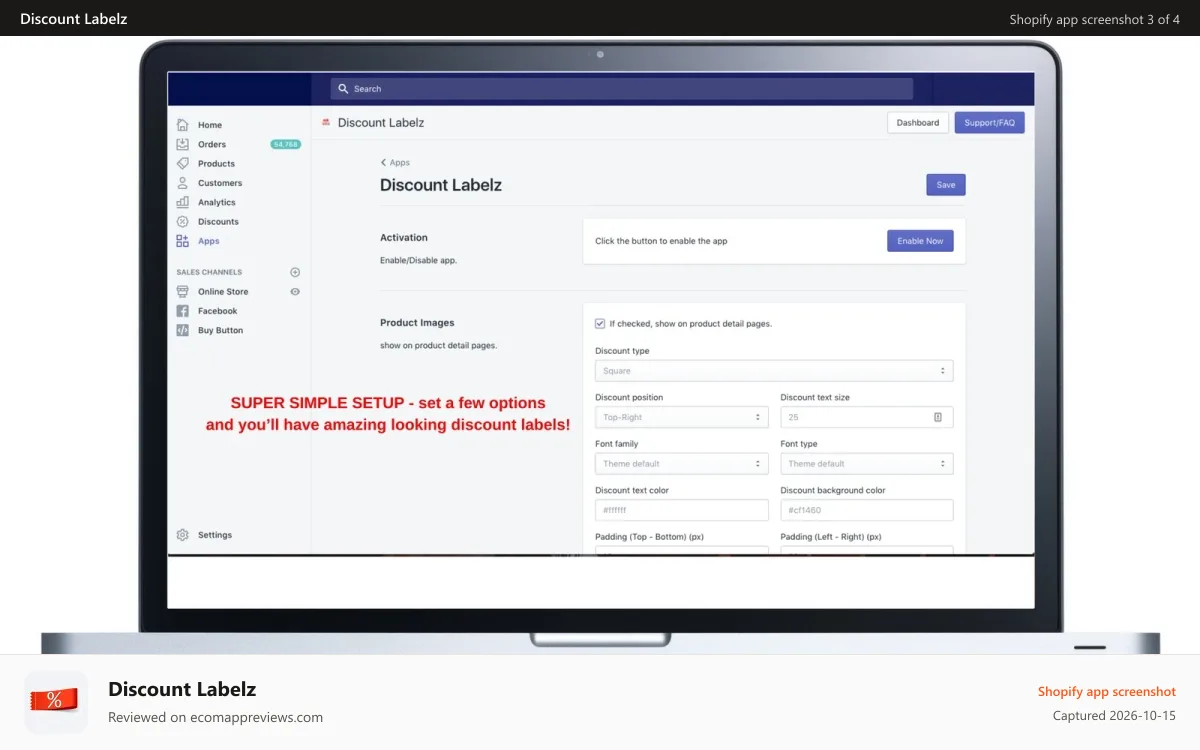Click the Activation section heading
This screenshot has height=750, width=1200.
(404, 238)
